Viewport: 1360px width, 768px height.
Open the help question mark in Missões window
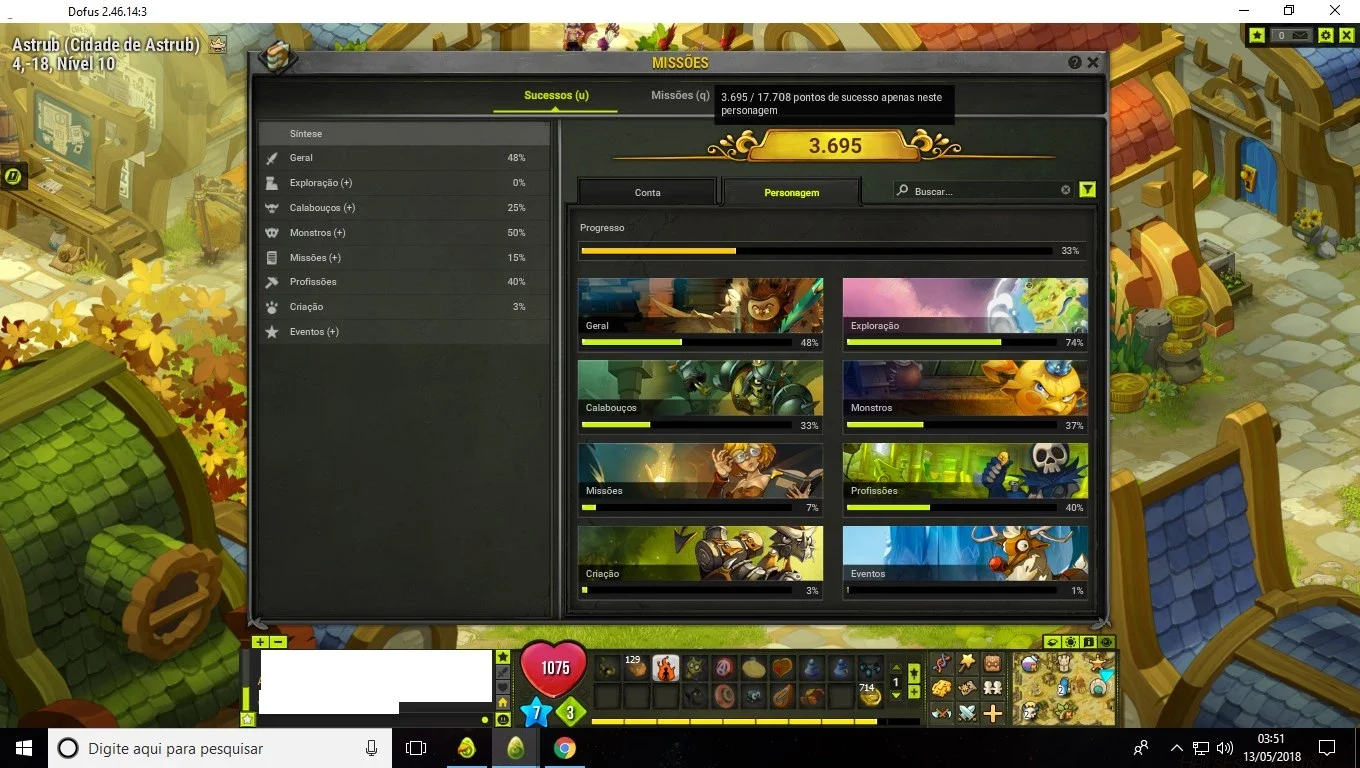point(1075,62)
